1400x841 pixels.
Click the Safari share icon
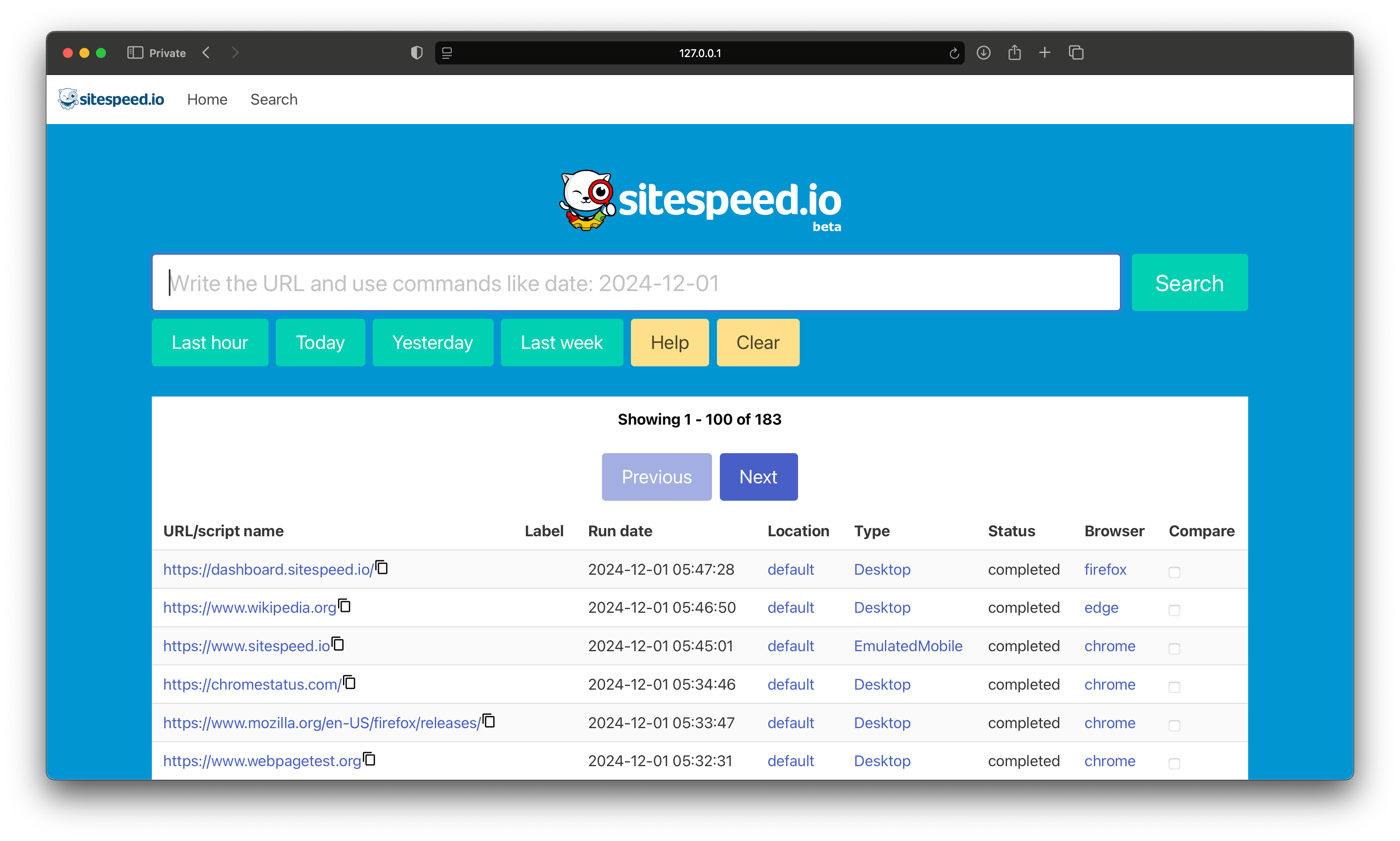1014,53
